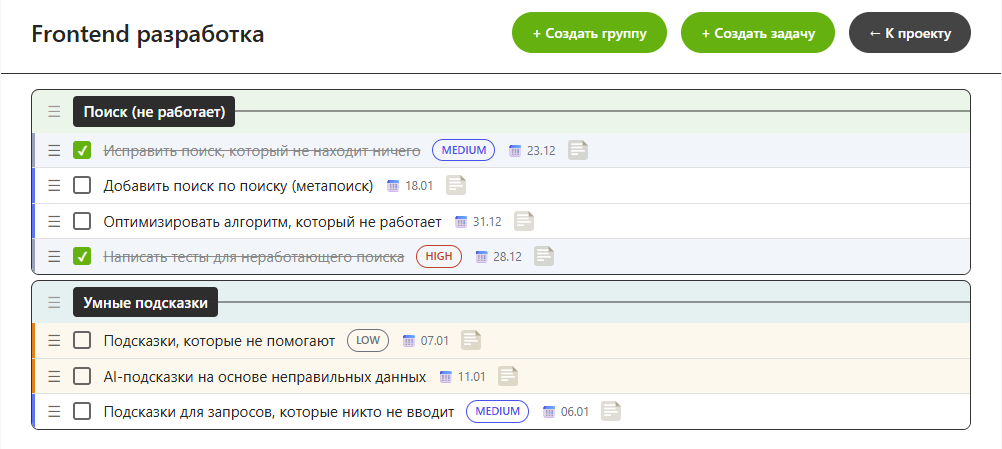1002x449 pixels.
Task: Open note icon for "AI-подсказки" task
Action: pyautogui.click(x=508, y=376)
